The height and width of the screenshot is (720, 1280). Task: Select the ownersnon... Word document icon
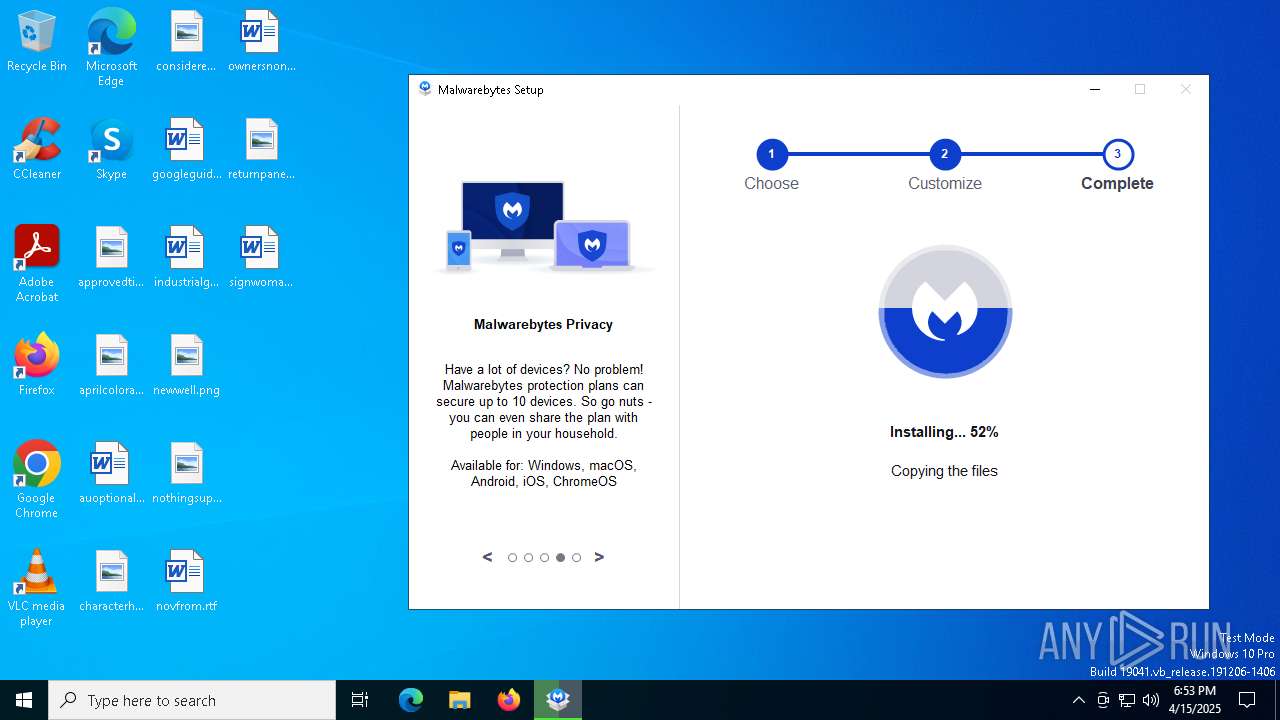261,41
